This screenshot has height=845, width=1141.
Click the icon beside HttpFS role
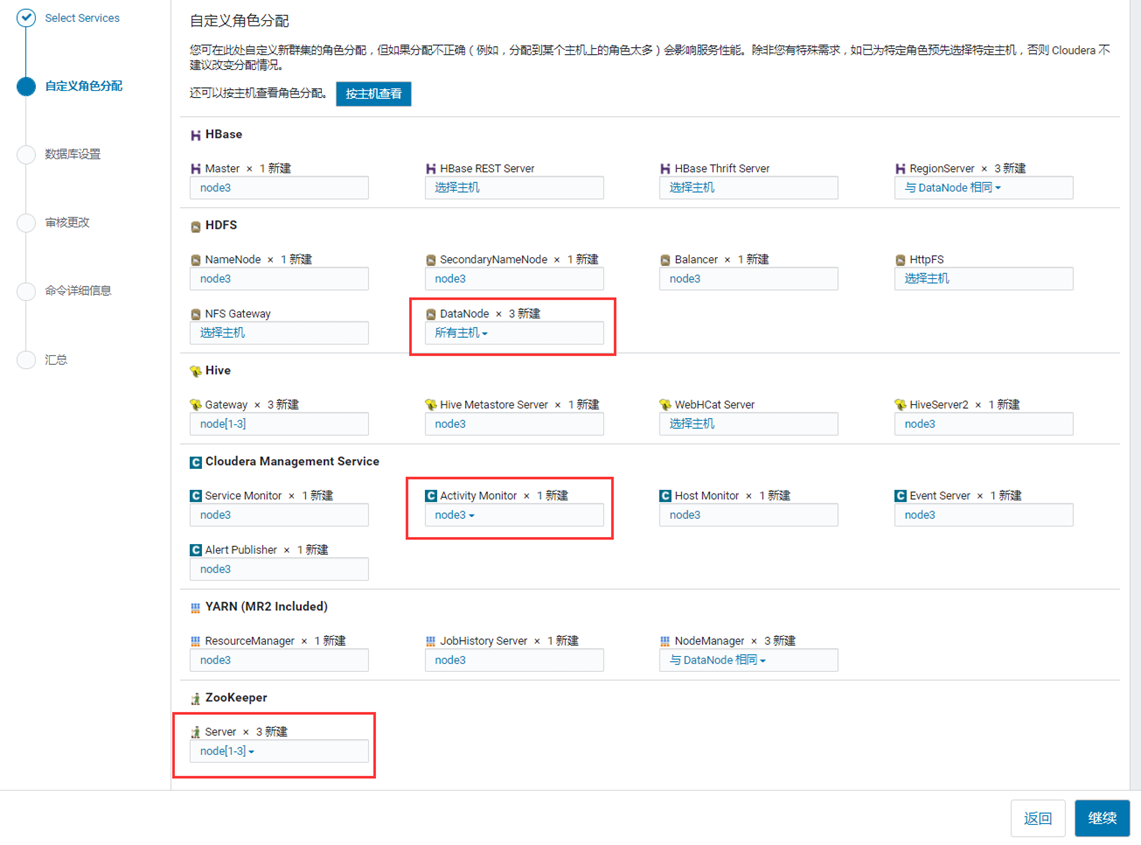pos(900,260)
